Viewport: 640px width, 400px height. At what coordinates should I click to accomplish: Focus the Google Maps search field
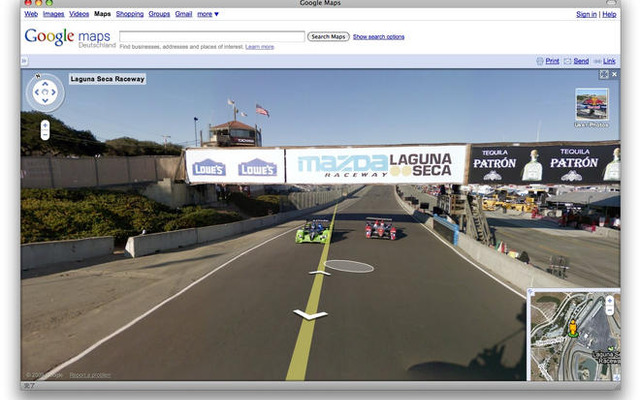pos(212,36)
